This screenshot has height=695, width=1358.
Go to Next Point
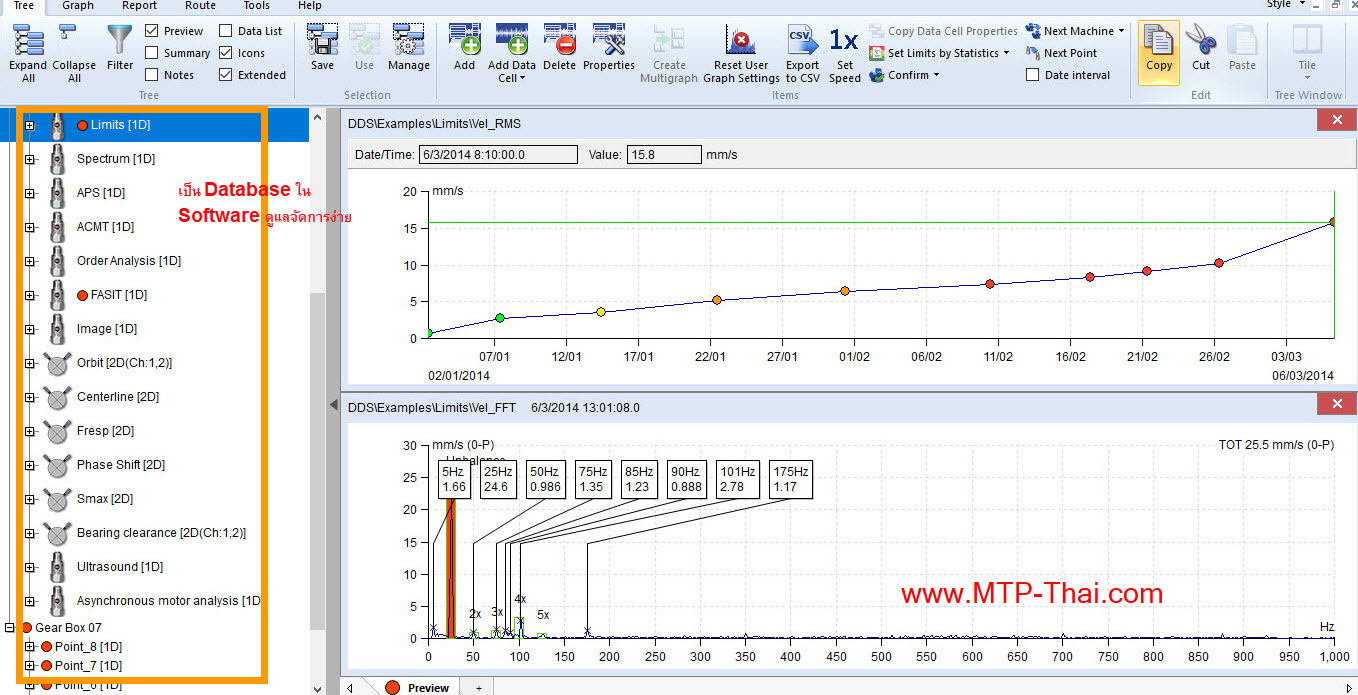(1061, 53)
